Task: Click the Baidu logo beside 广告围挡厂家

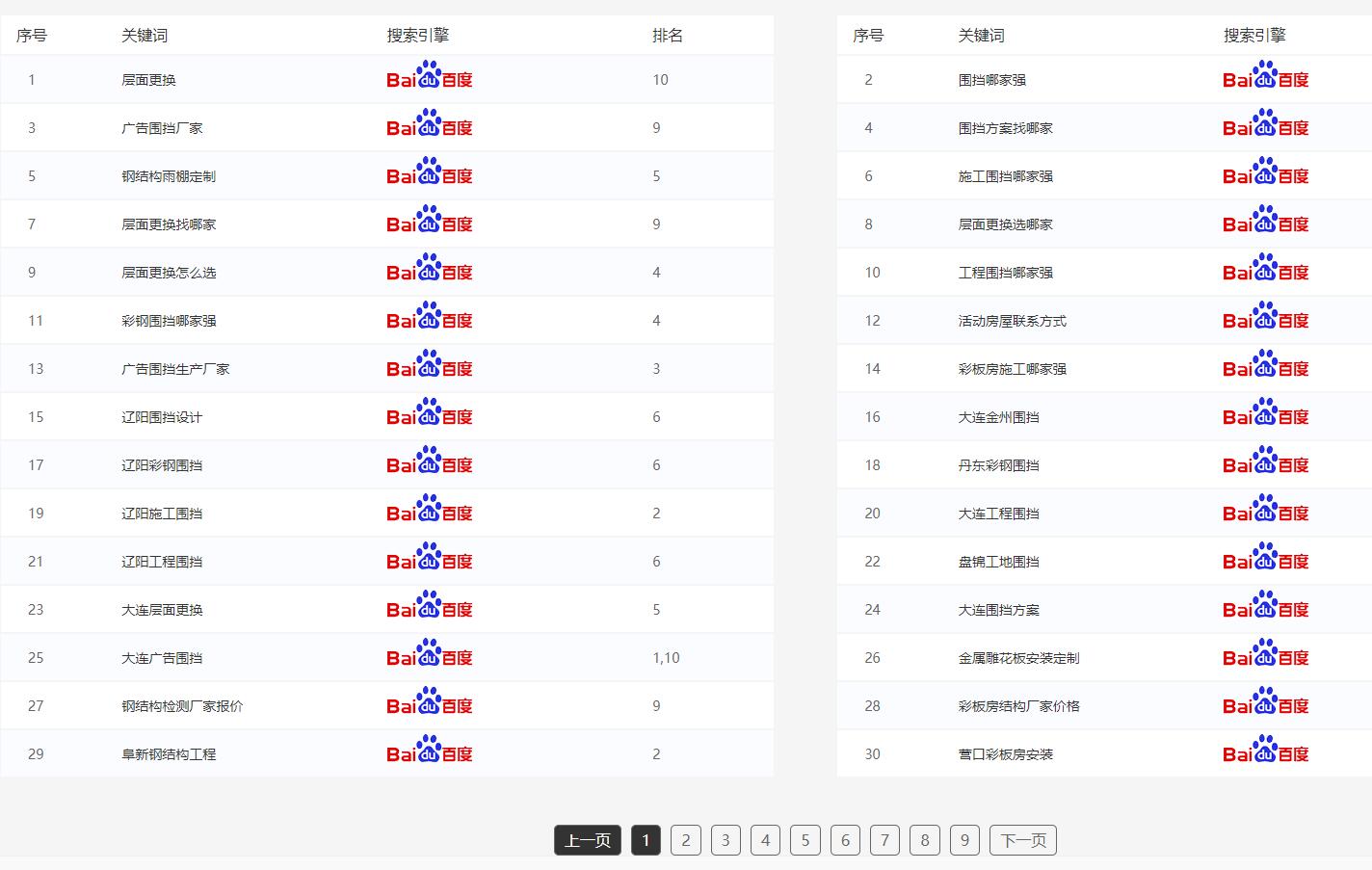Action: [x=430, y=123]
